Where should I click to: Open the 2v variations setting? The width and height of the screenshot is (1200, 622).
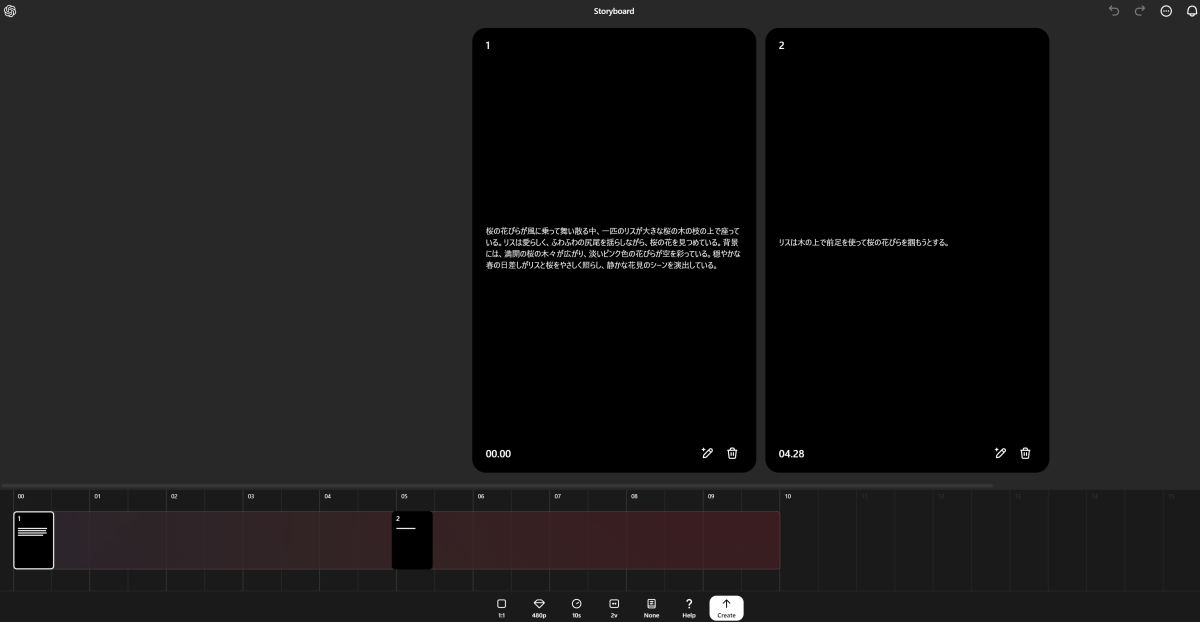(613, 608)
